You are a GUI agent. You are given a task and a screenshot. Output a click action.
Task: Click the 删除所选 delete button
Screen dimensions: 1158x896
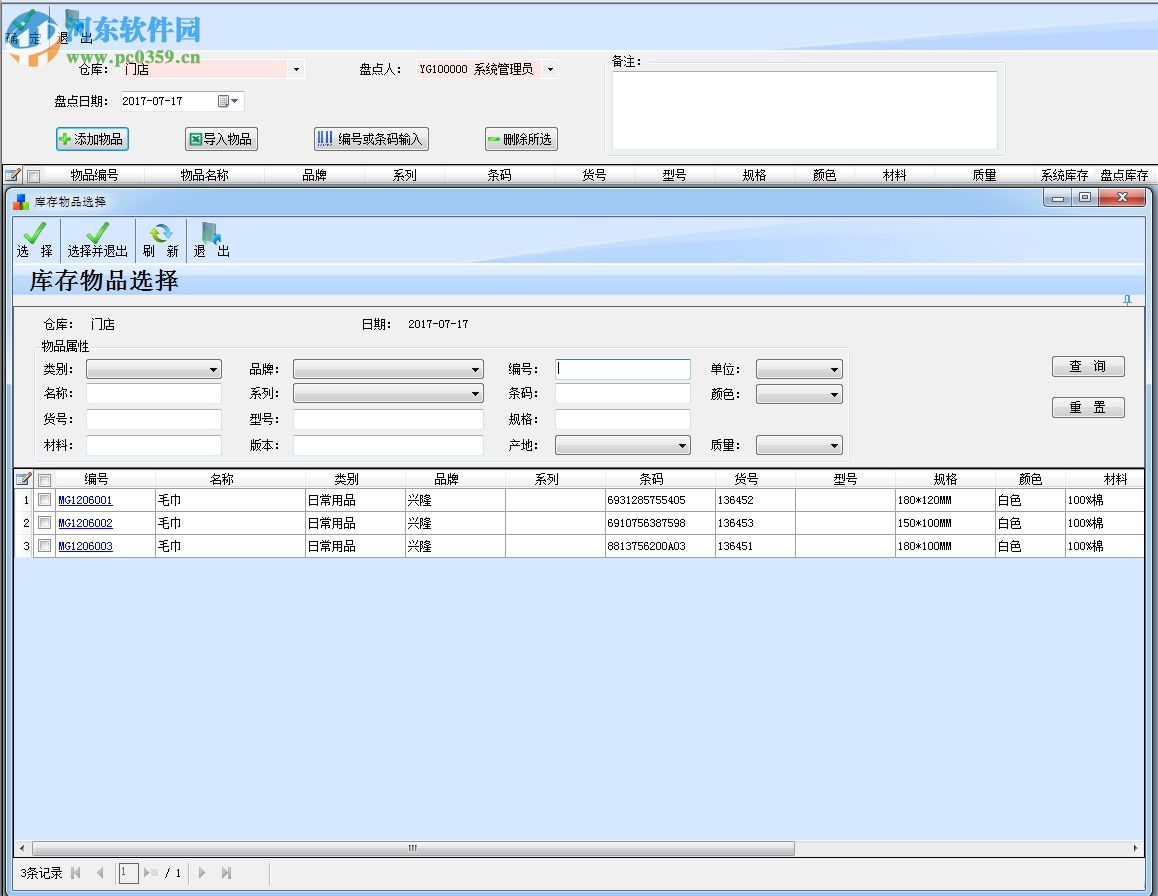(520, 139)
